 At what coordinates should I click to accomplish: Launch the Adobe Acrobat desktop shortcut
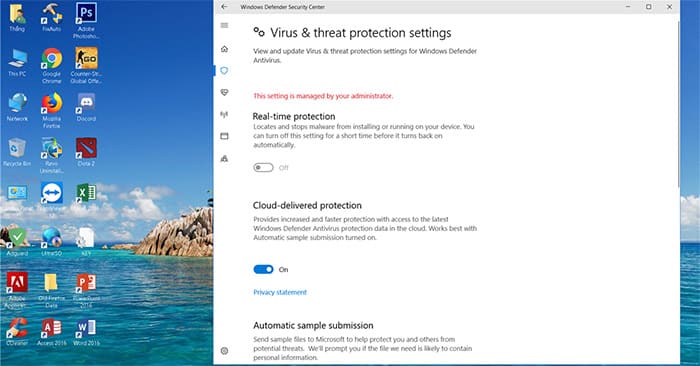point(17,290)
